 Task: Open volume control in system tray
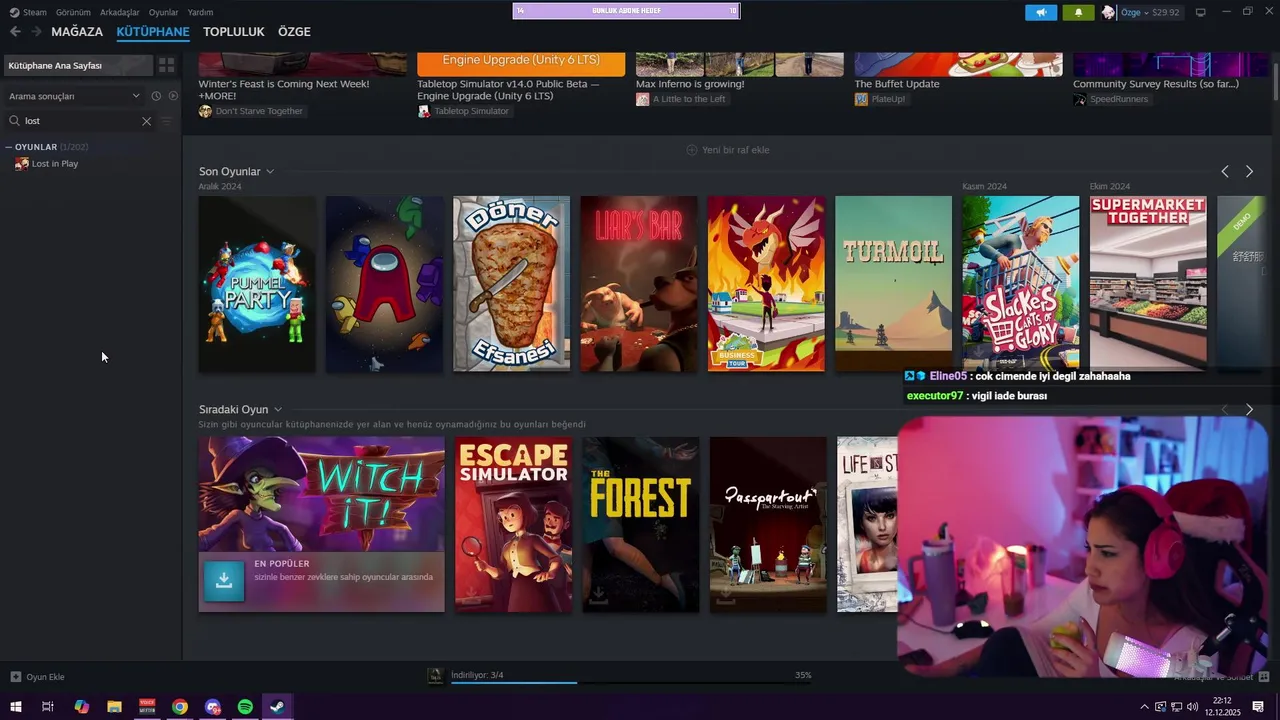(1192, 707)
